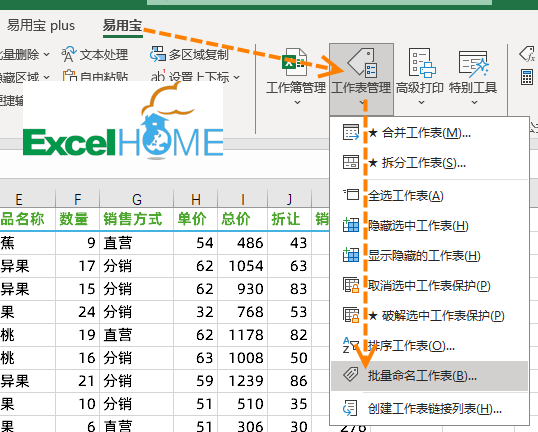This screenshot has width=538, height=432.
Task: Click the cell containing 1178
Action: pyautogui.click(x=243, y=335)
